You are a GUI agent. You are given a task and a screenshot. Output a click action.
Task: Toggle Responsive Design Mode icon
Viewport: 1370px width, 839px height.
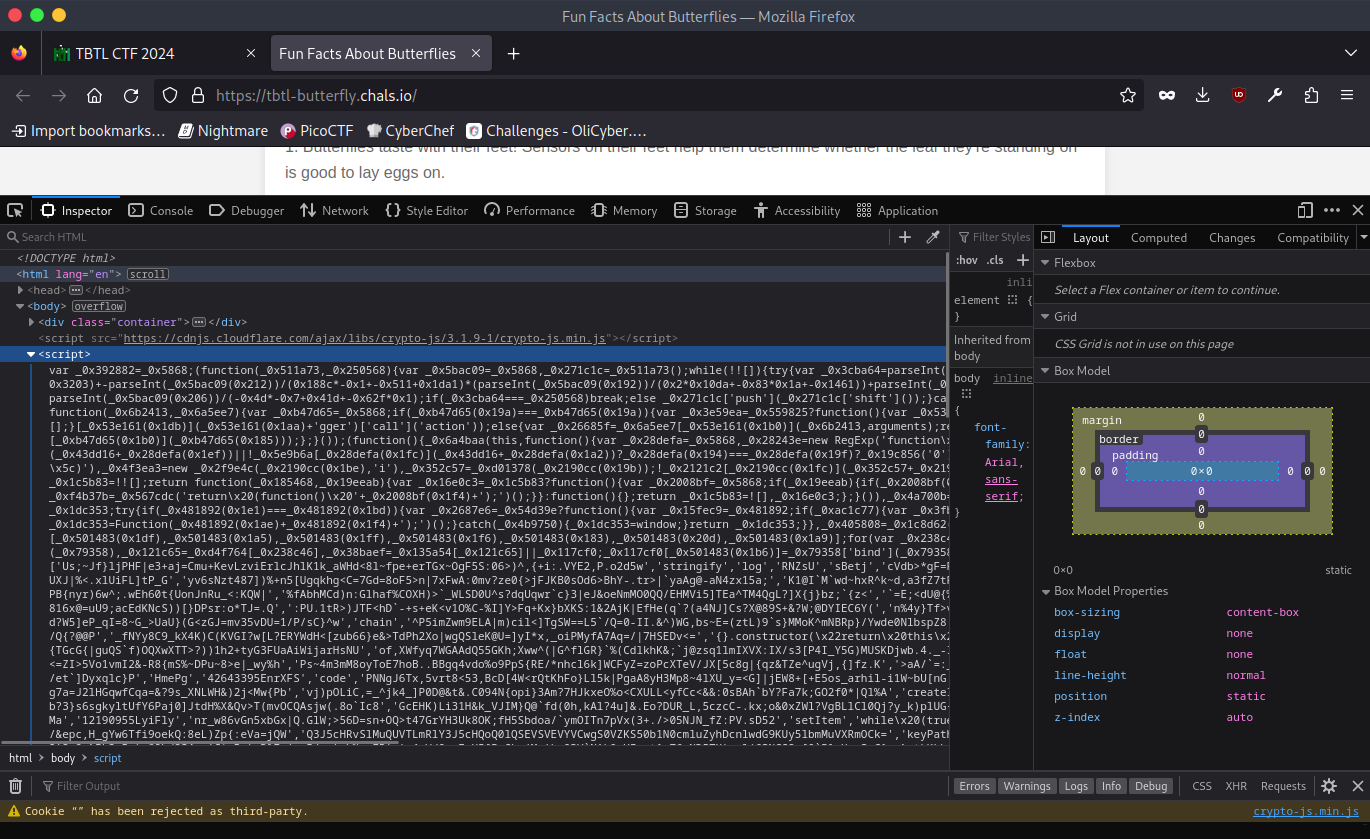click(x=1305, y=210)
